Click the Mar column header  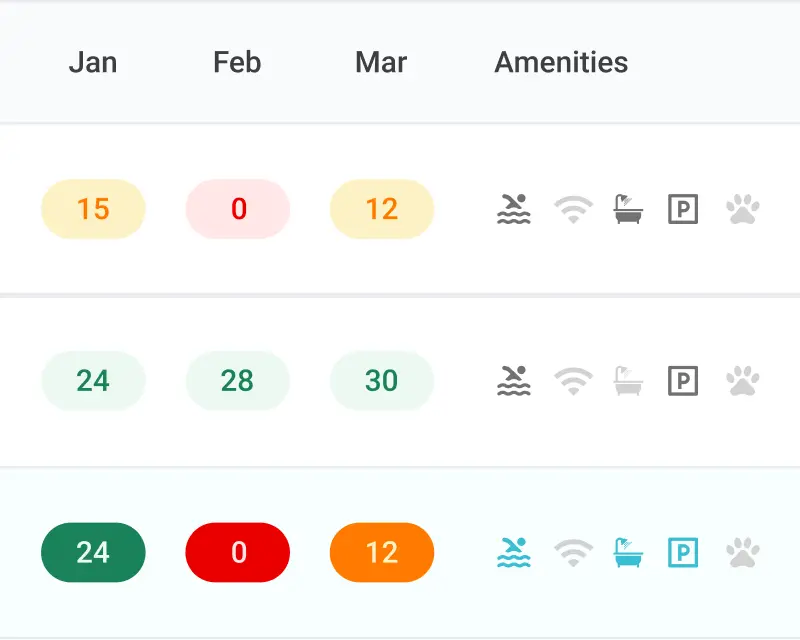point(381,62)
